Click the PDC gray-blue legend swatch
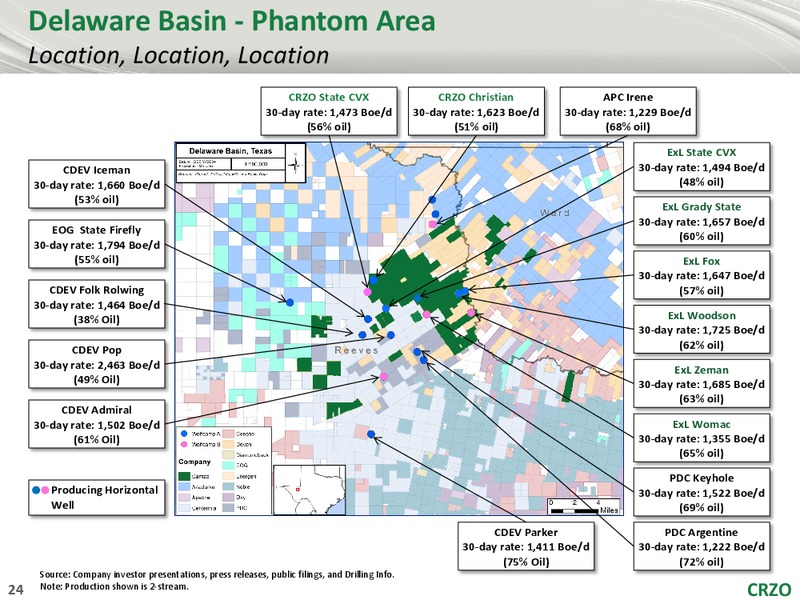This screenshot has height=600, width=800. (228, 508)
